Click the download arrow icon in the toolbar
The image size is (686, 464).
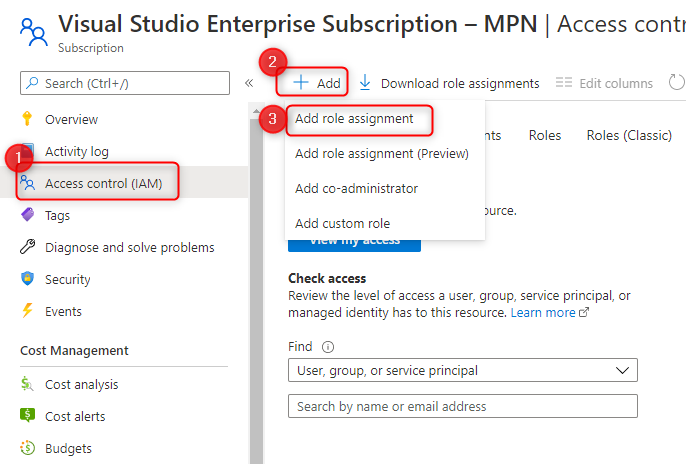[x=365, y=83]
